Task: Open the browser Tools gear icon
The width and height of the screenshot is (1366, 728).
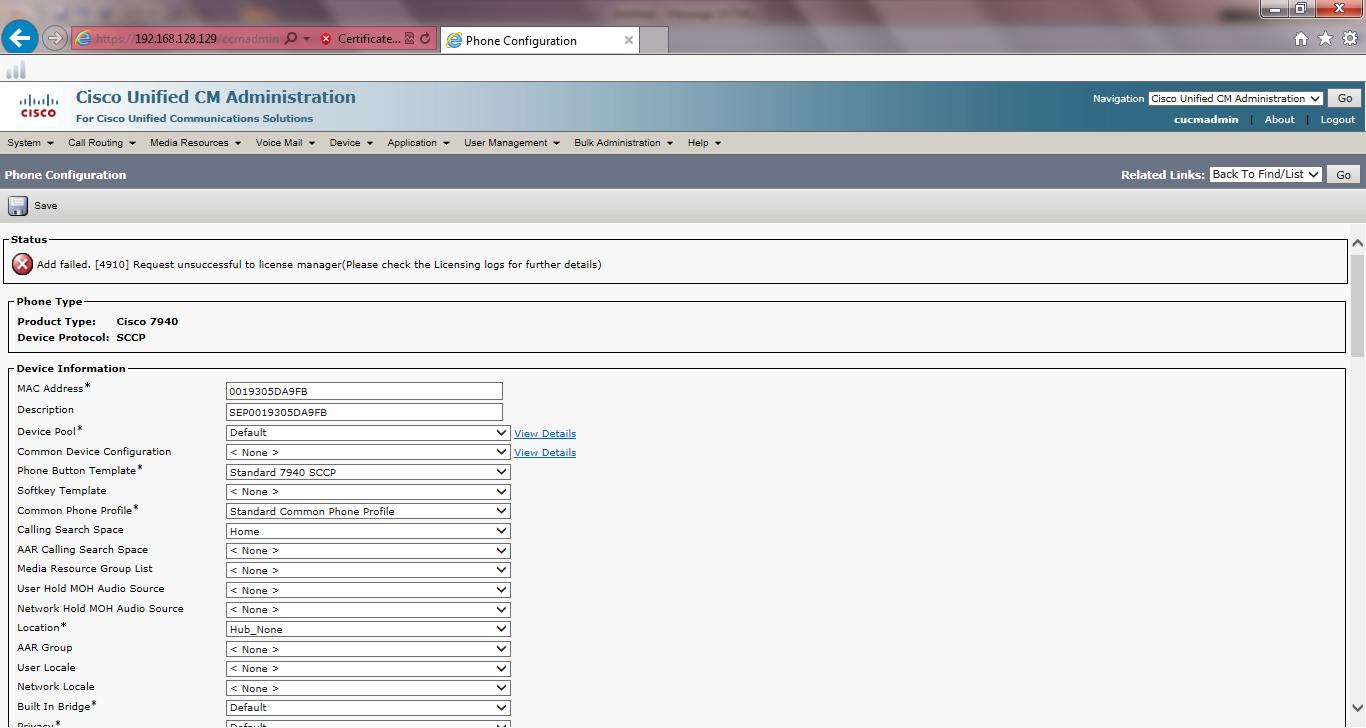Action: tap(1350, 39)
